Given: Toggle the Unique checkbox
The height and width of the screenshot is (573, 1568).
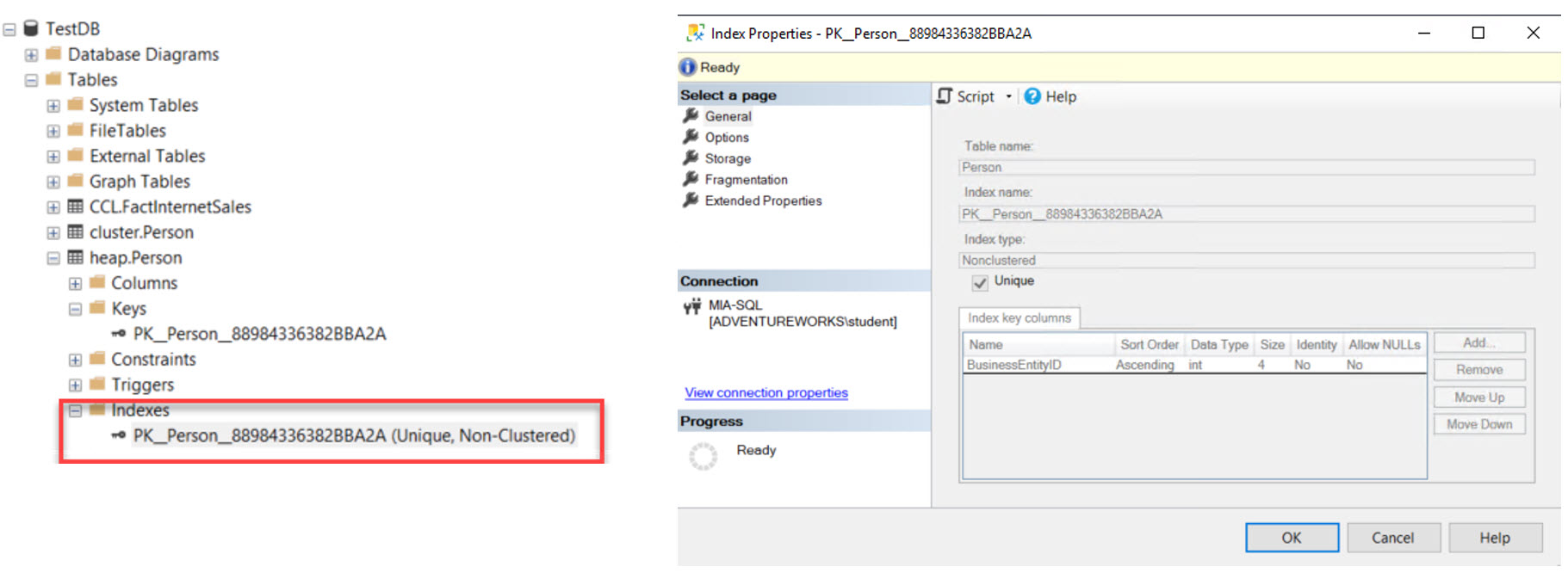Looking at the screenshot, I should pyautogui.click(x=980, y=282).
